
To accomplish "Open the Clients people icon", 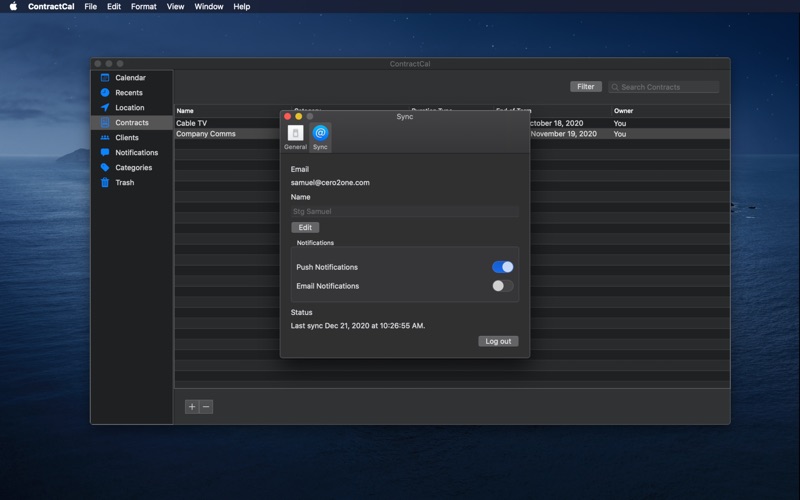I will [x=105, y=137].
